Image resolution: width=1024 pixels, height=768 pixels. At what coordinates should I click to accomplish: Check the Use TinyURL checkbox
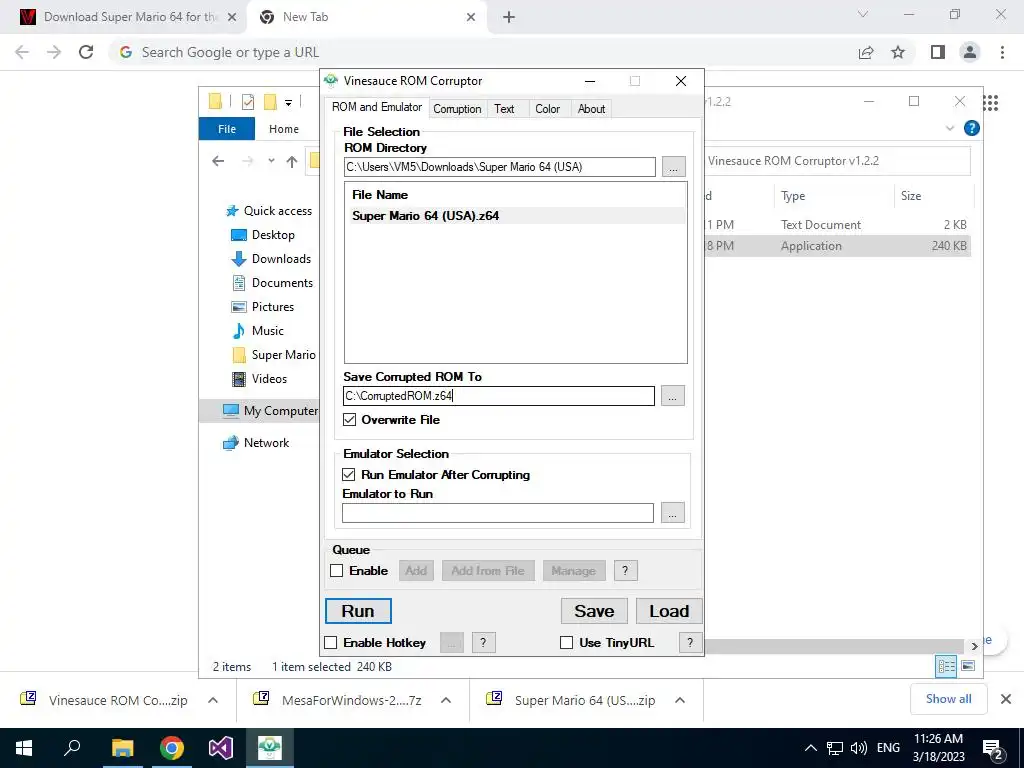coord(566,642)
